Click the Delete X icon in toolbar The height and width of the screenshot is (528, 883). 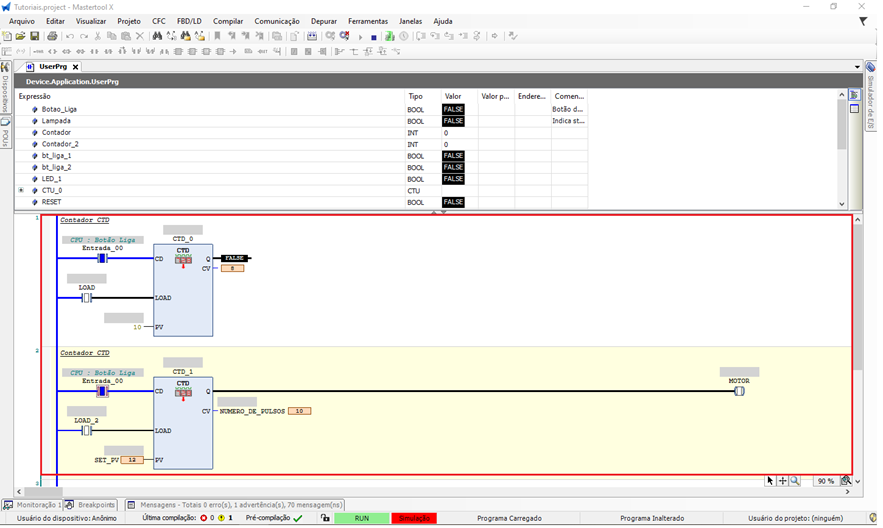[140, 36]
